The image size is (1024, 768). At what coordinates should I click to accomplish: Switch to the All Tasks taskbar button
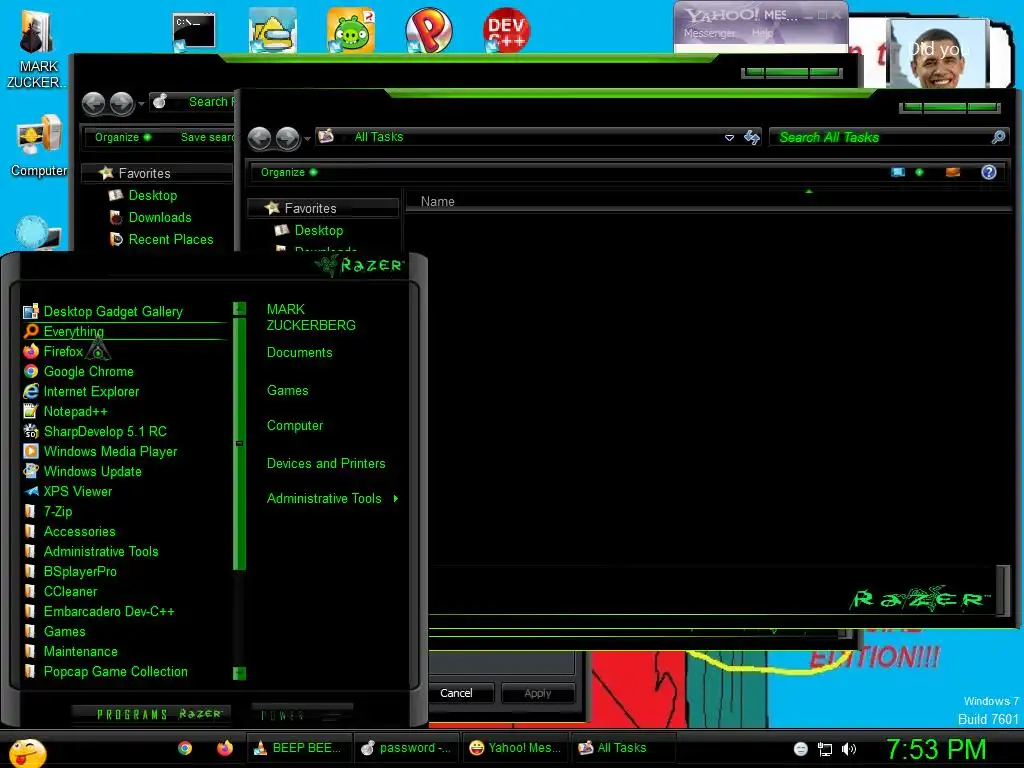(x=624, y=748)
